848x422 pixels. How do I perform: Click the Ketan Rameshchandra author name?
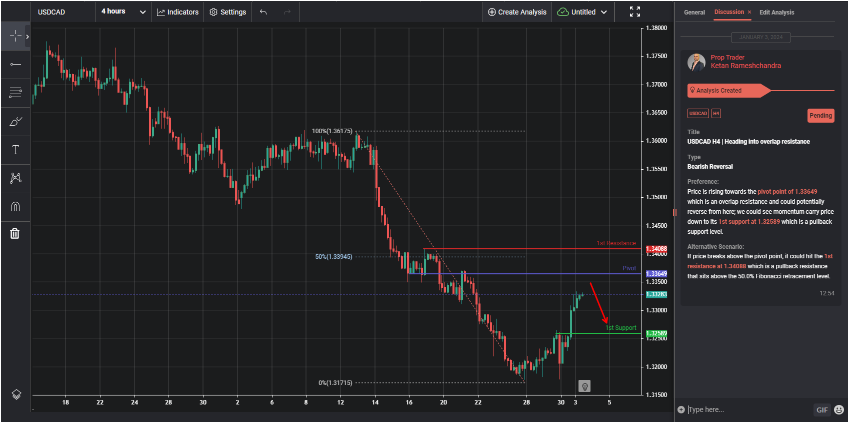coord(745,66)
